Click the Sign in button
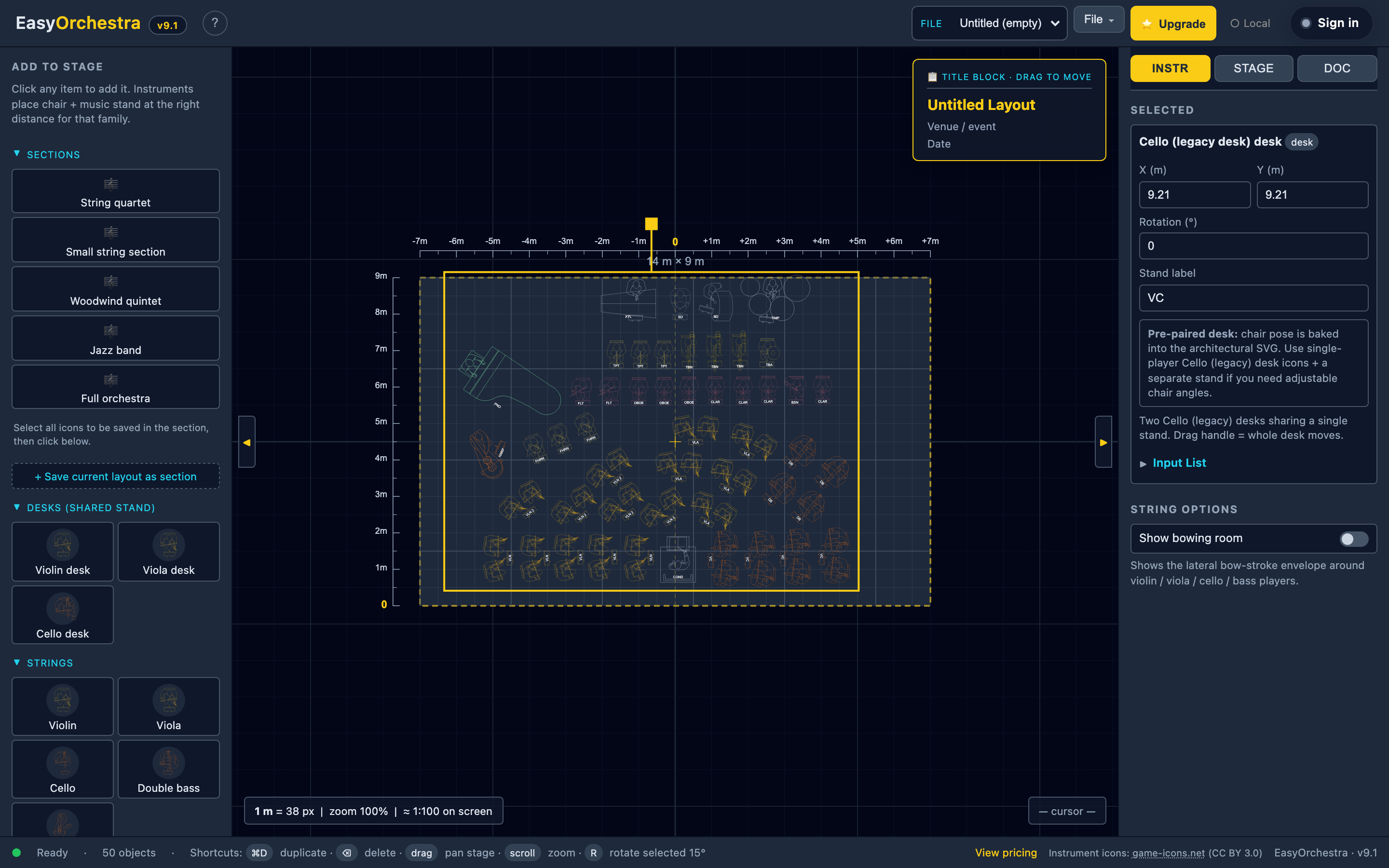1389x868 pixels. pos(1331,23)
